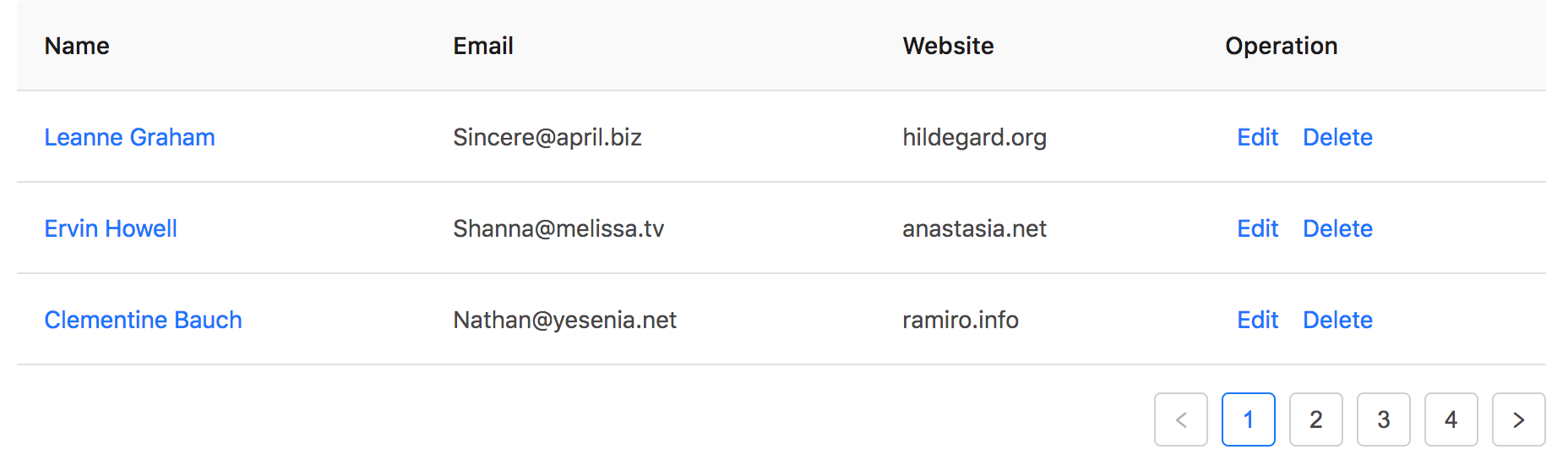The image size is (1568, 455).
Task: Select page 1 in pagination
Action: click(1248, 419)
